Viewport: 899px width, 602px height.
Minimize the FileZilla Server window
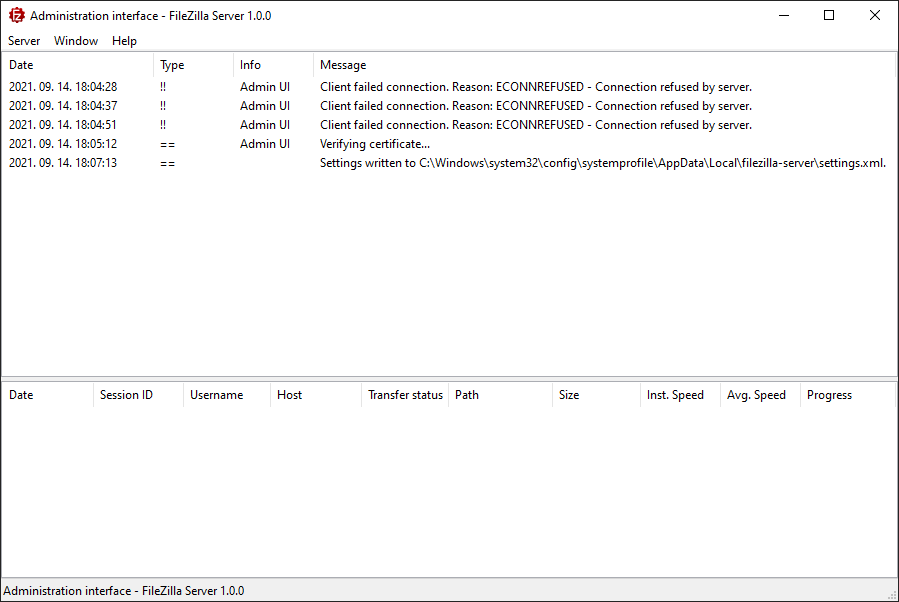pyautogui.click(x=784, y=15)
